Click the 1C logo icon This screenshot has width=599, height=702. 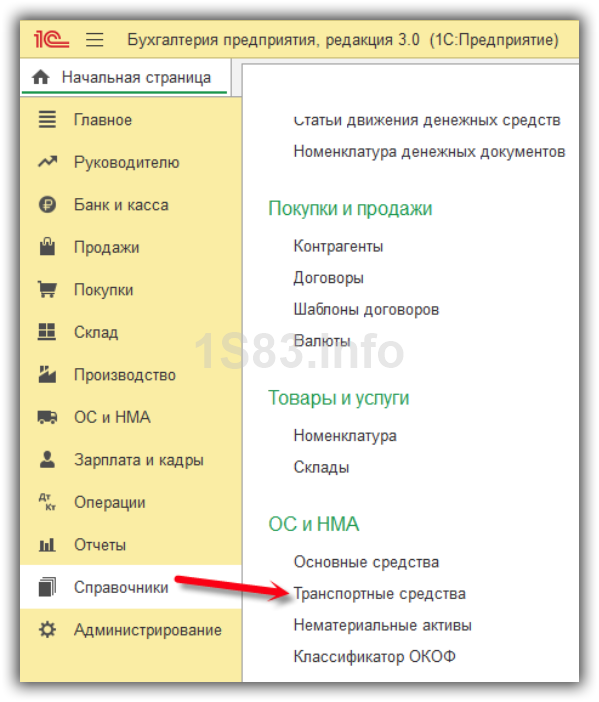point(51,39)
